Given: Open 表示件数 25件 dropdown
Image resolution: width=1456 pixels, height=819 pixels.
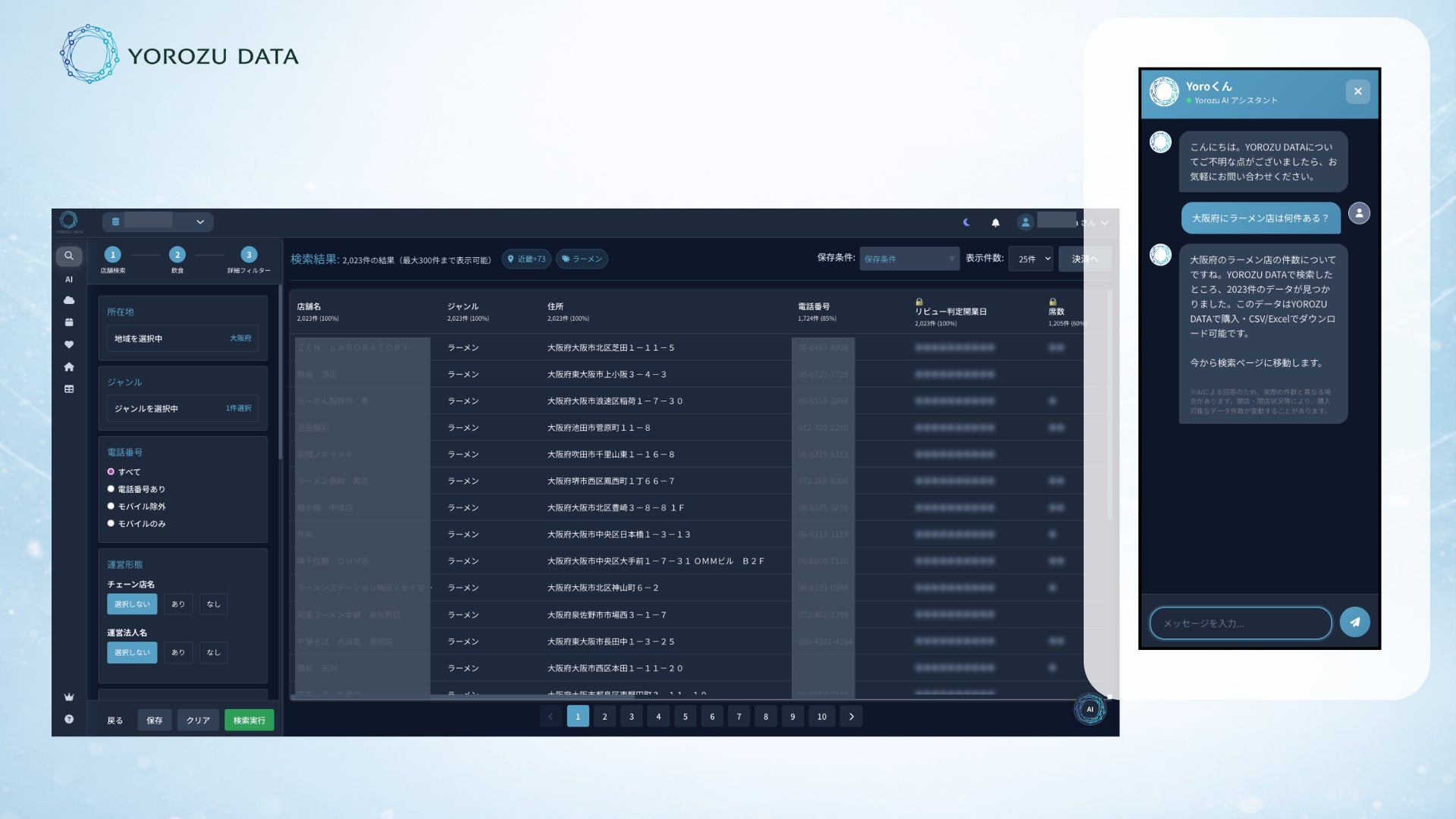Looking at the screenshot, I should [1031, 259].
